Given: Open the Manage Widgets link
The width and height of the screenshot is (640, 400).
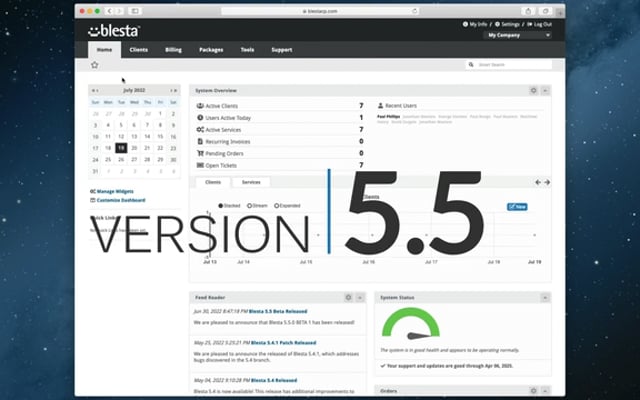Looking at the screenshot, I should click(115, 191).
